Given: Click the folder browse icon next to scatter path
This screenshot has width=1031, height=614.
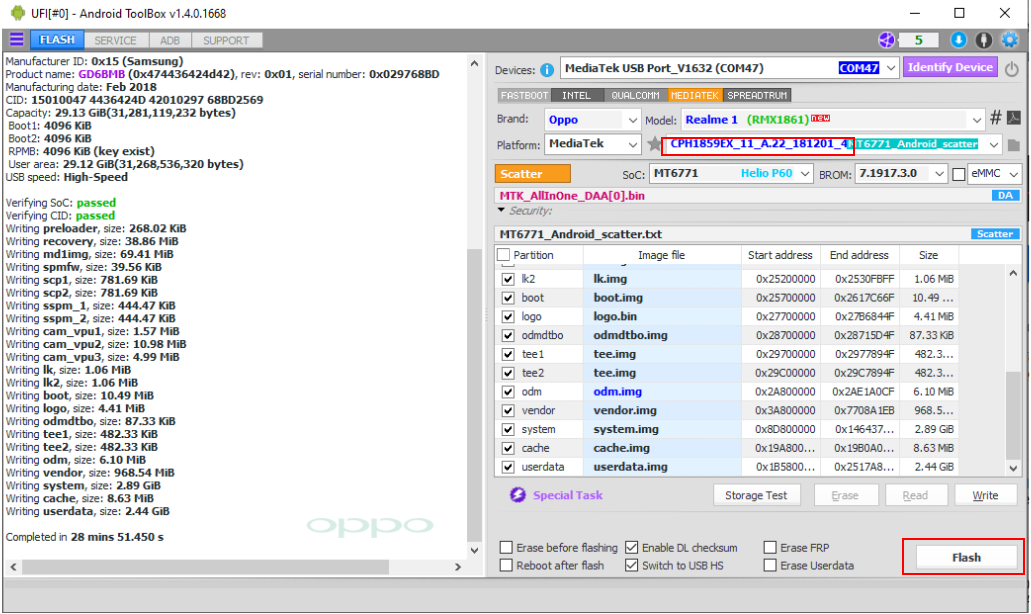Looking at the screenshot, I should pyautogui.click(x=1013, y=145).
